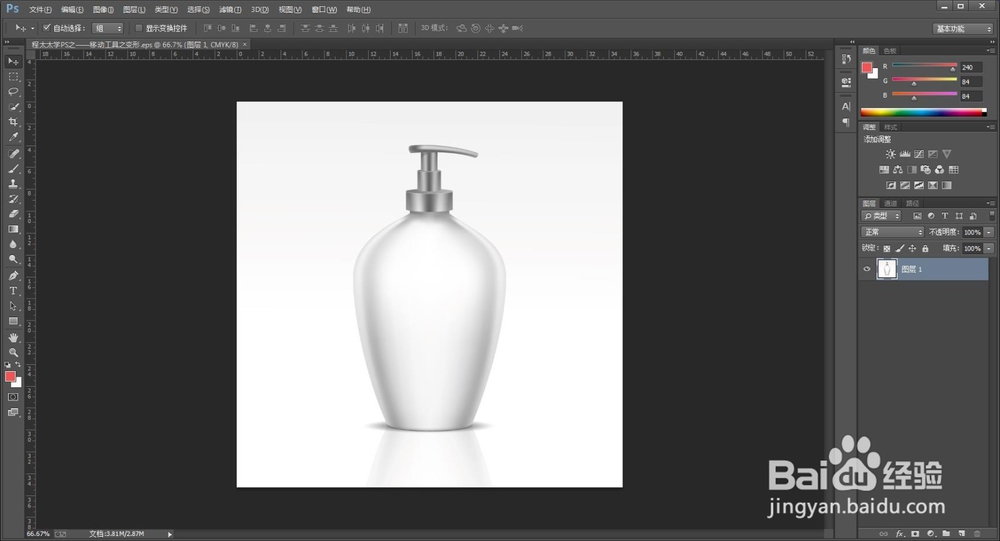
Task: Open the Character panel icon
Action: tap(846, 107)
